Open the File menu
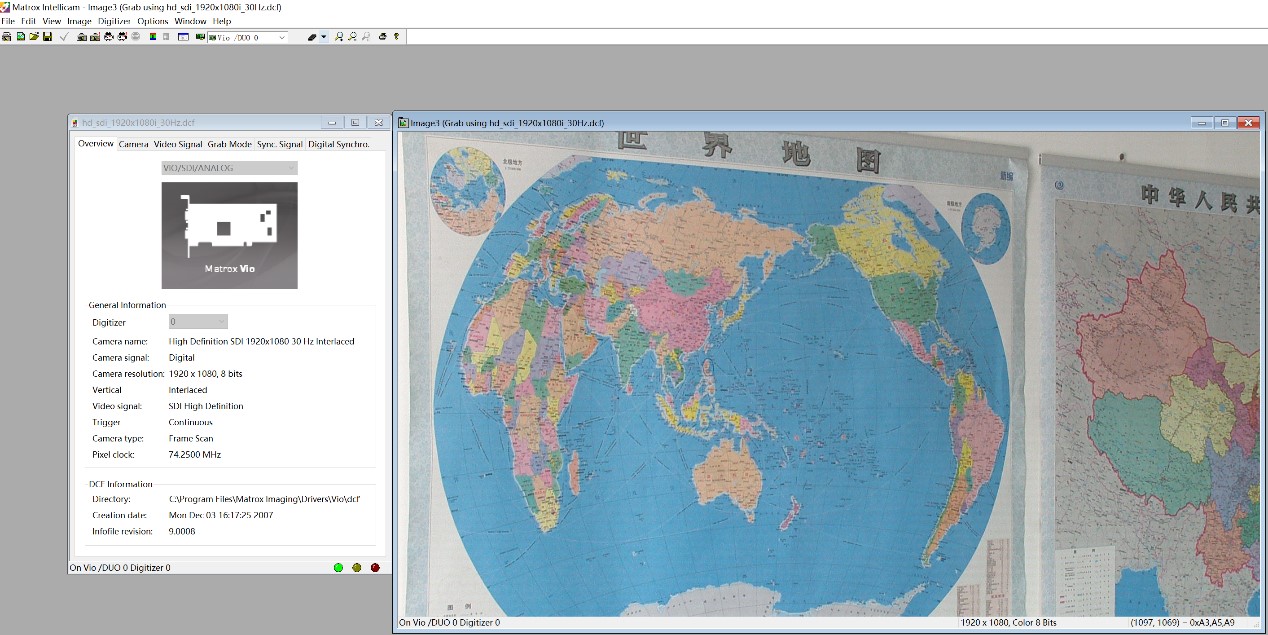Screen dimensions: 1268x635 (x=8, y=21)
